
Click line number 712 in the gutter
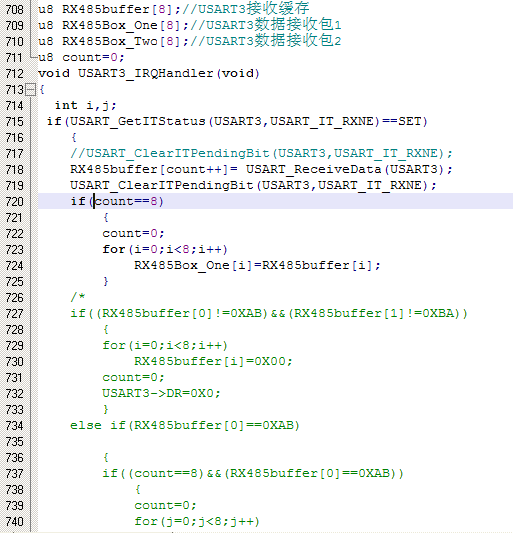coord(15,74)
